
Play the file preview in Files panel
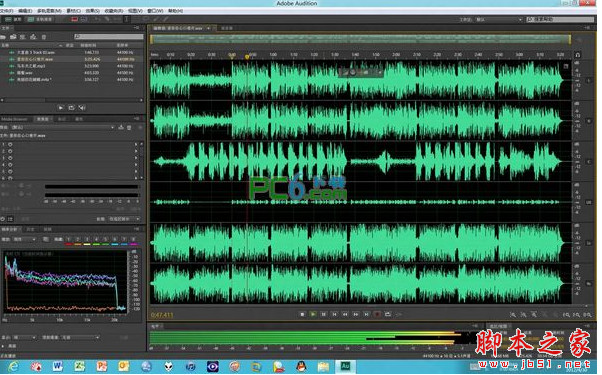coord(61,108)
